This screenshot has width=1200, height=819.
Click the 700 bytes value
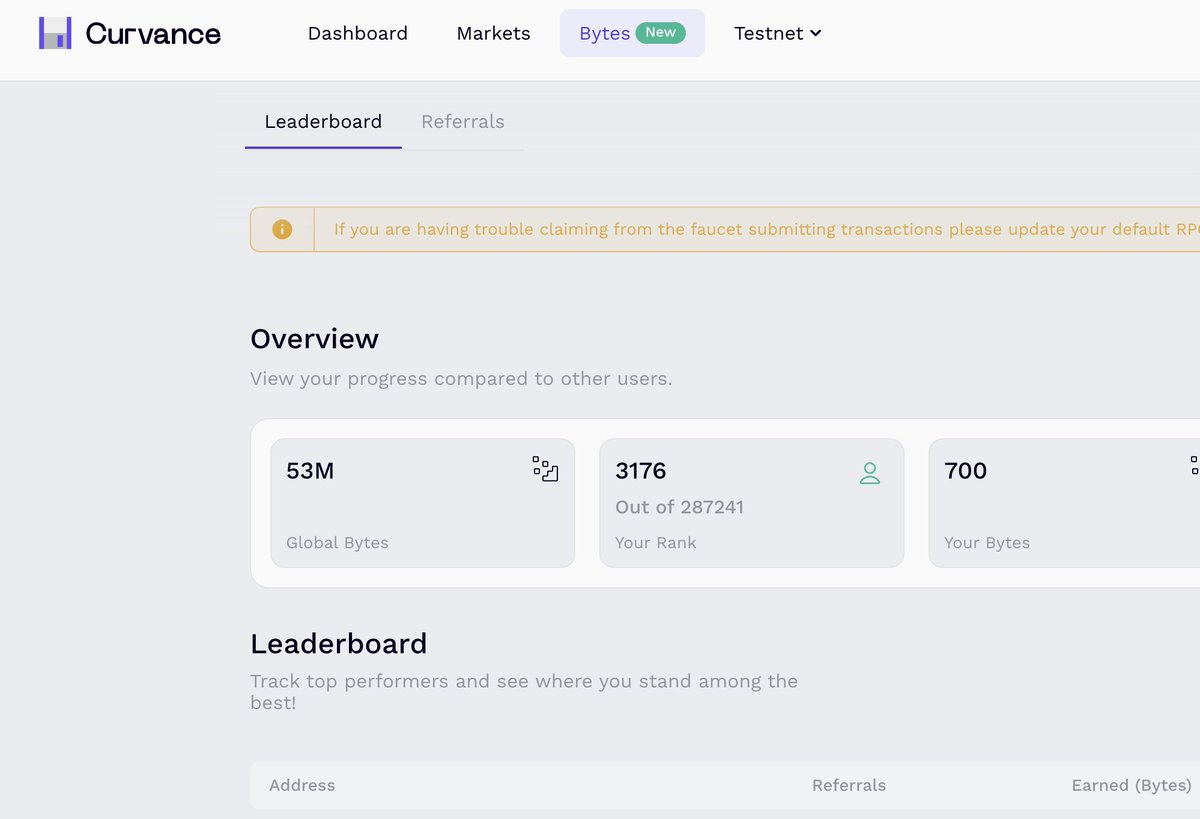(x=966, y=471)
